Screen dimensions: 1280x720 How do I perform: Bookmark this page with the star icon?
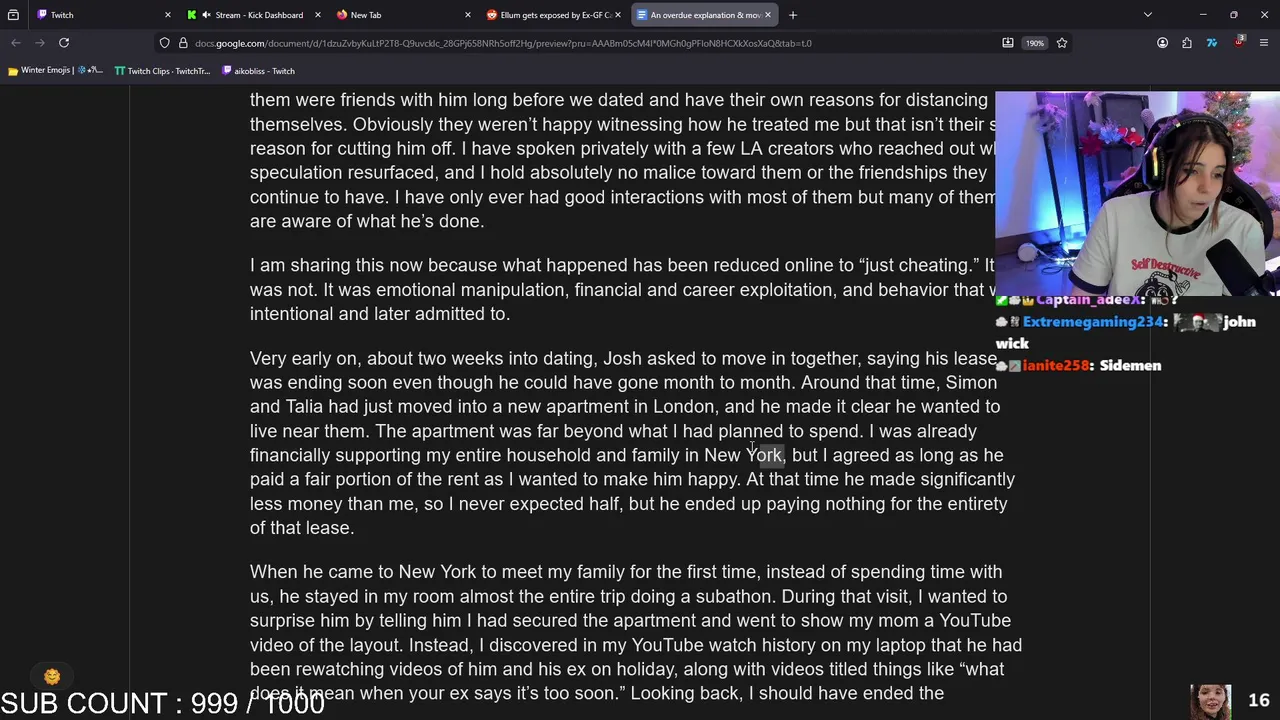1062,43
